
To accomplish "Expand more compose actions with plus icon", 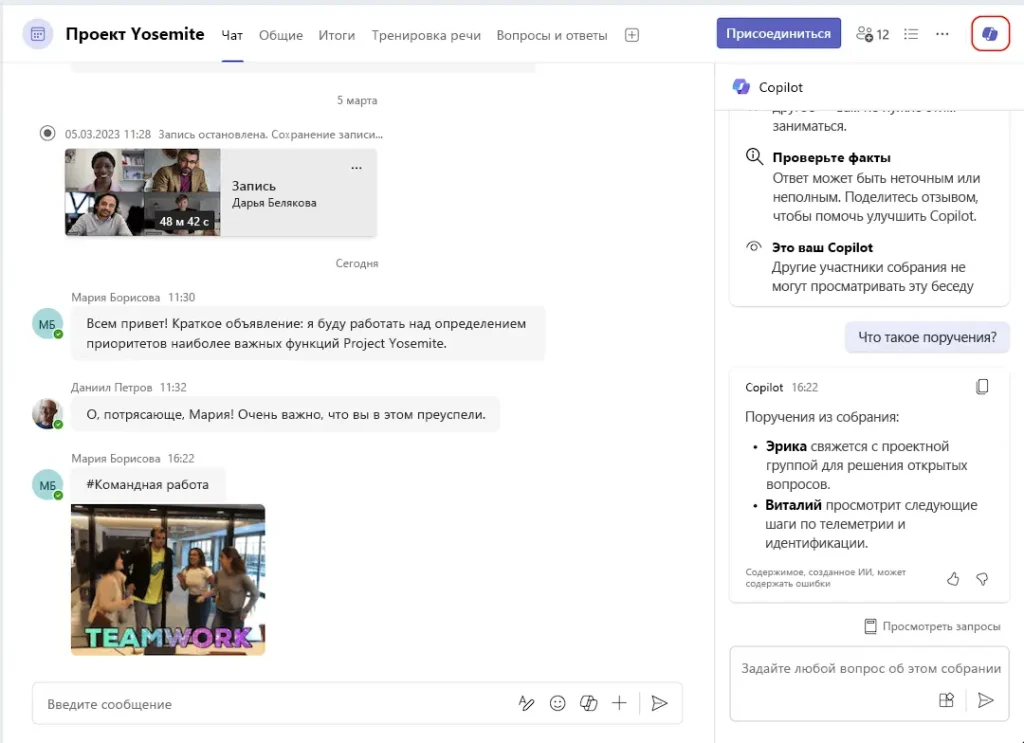I will tap(619, 703).
